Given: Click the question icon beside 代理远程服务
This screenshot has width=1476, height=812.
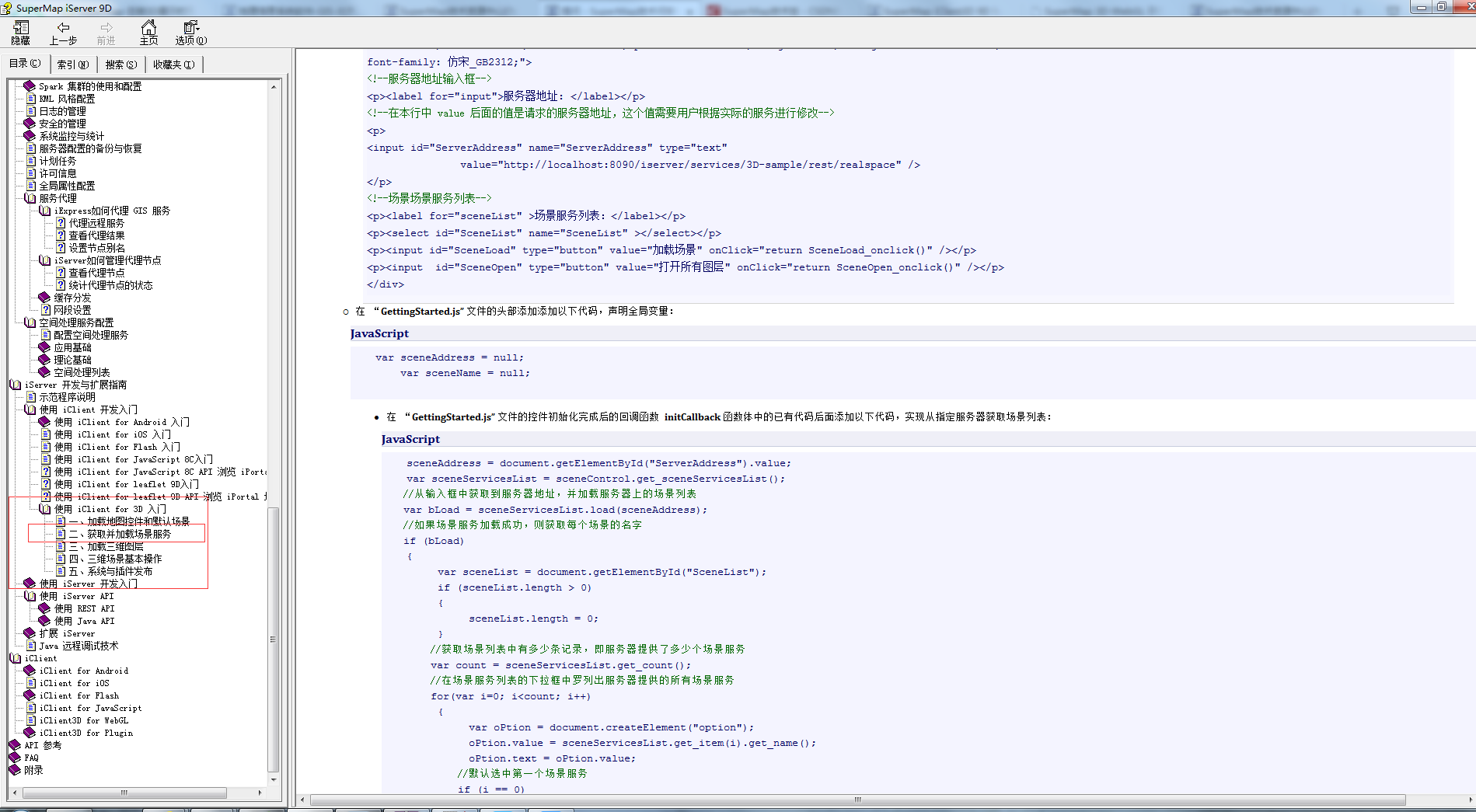Looking at the screenshot, I should click(x=61, y=223).
